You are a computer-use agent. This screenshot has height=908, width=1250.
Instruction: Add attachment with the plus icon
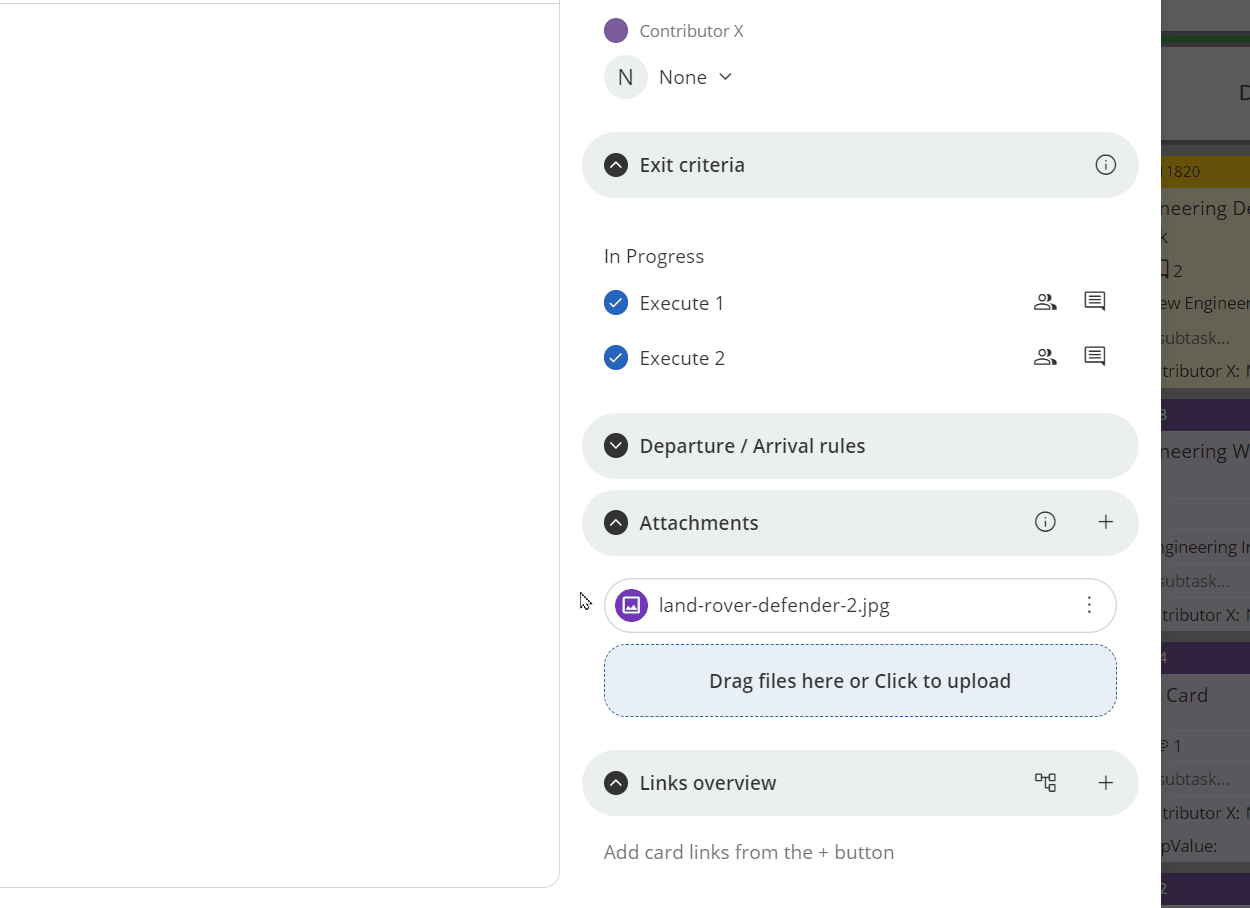pyautogui.click(x=1105, y=522)
